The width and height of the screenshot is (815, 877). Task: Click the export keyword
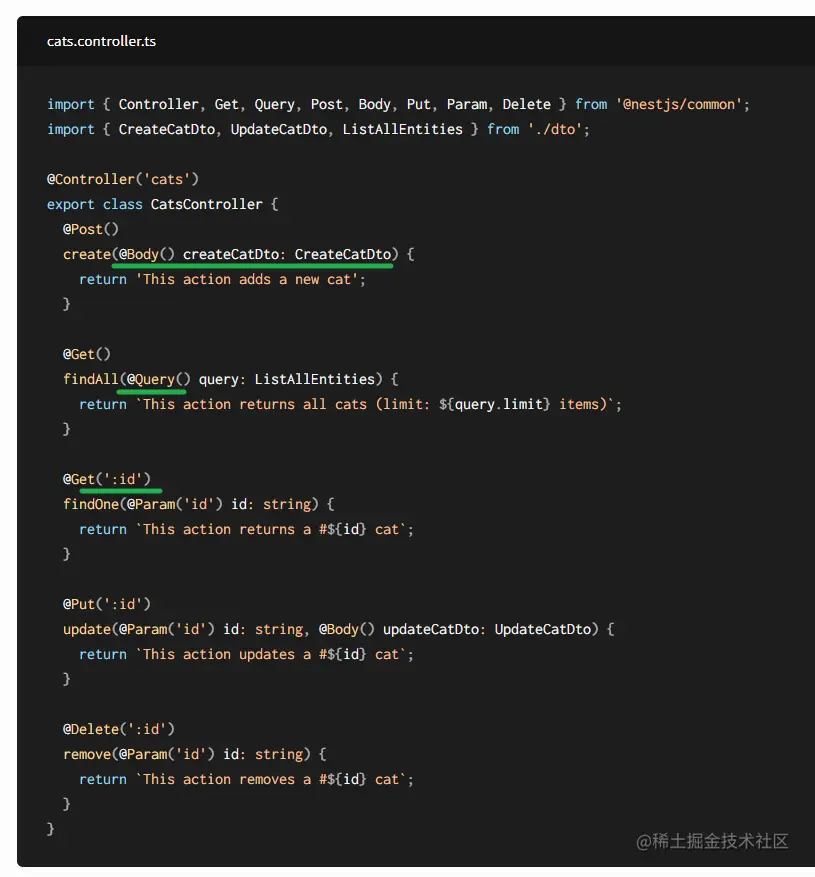coord(70,205)
